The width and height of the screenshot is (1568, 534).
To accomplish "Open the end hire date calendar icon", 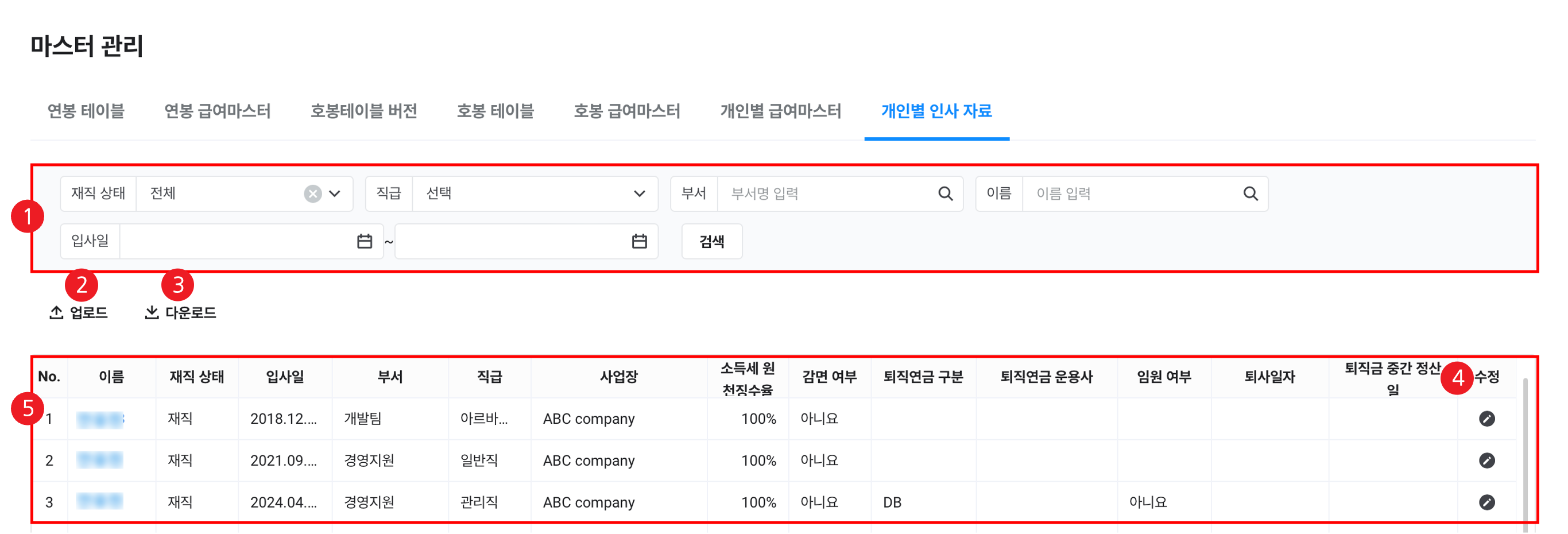I will point(639,242).
